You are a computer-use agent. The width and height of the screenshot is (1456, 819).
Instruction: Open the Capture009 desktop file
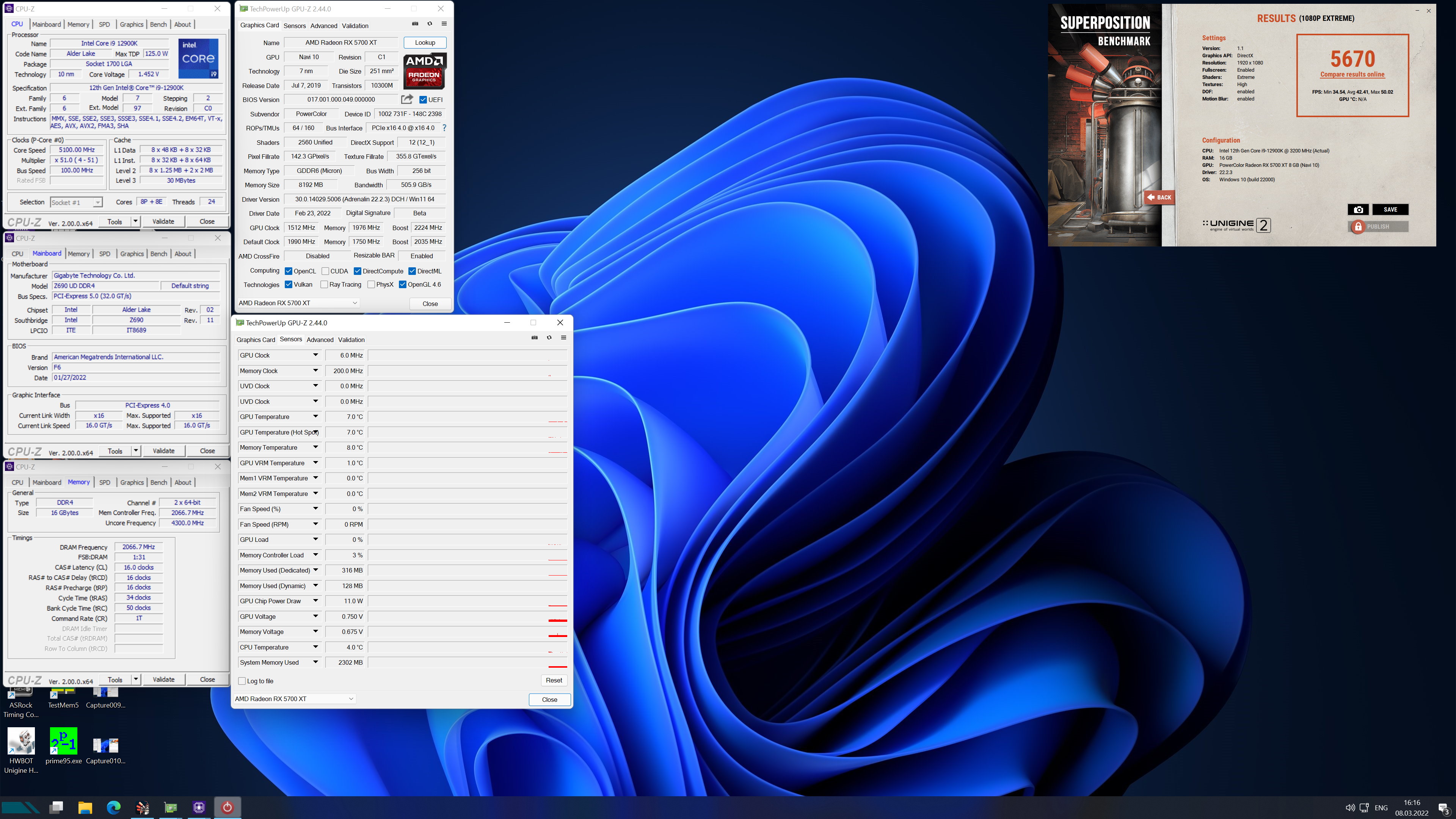(x=106, y=698)
